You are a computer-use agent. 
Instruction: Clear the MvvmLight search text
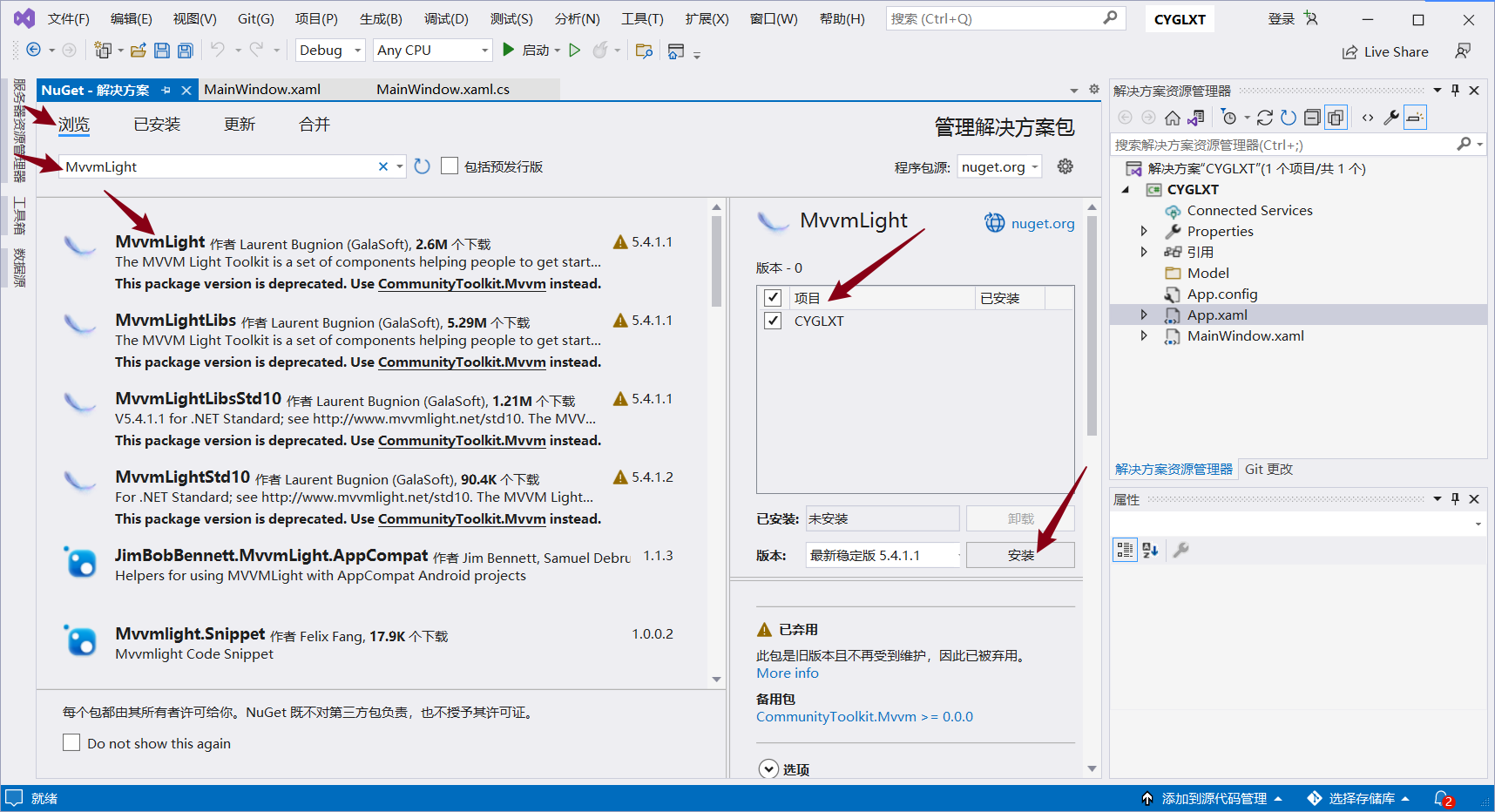tap(382, 166)
